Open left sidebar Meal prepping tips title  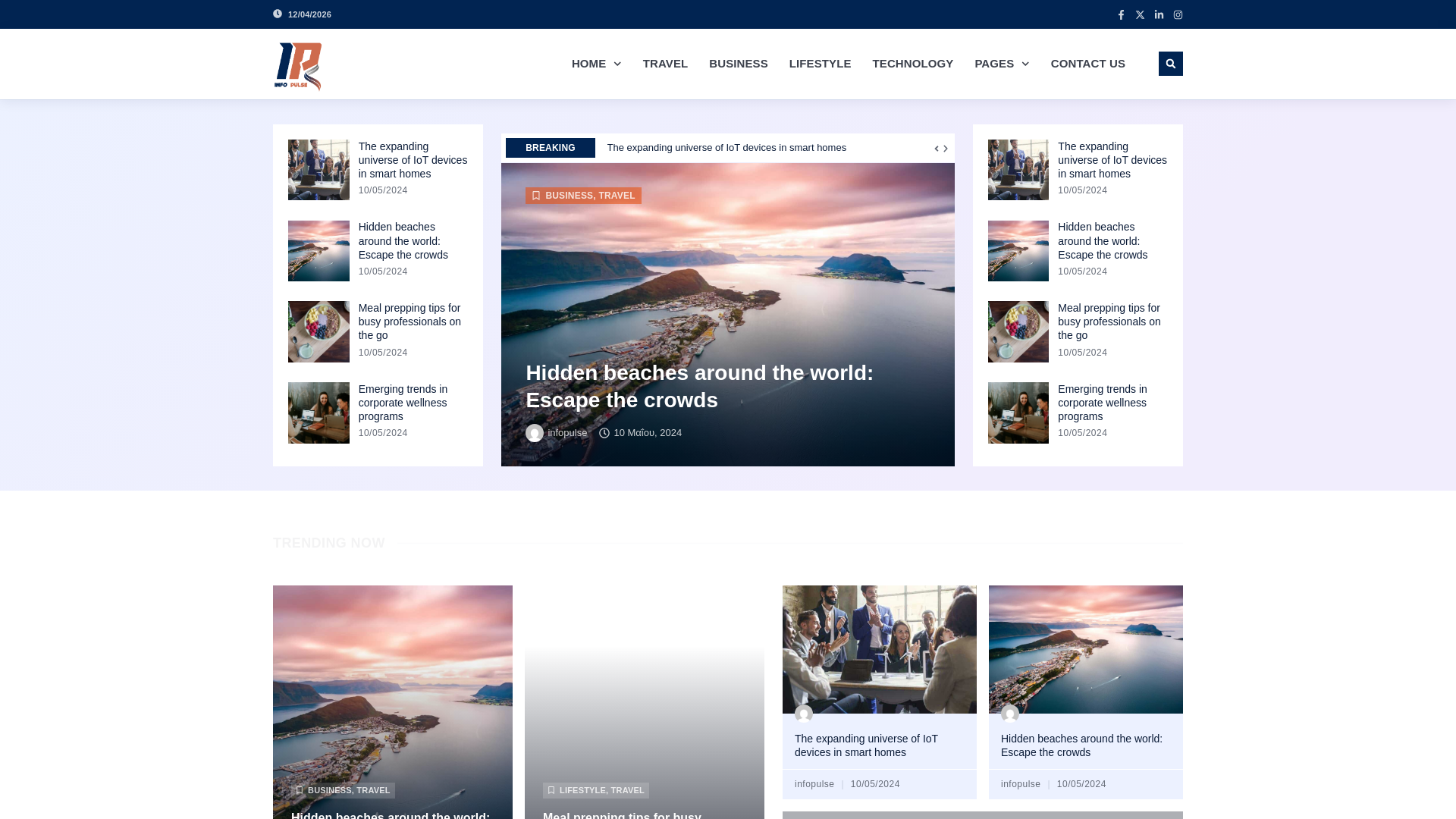[409, 322]
